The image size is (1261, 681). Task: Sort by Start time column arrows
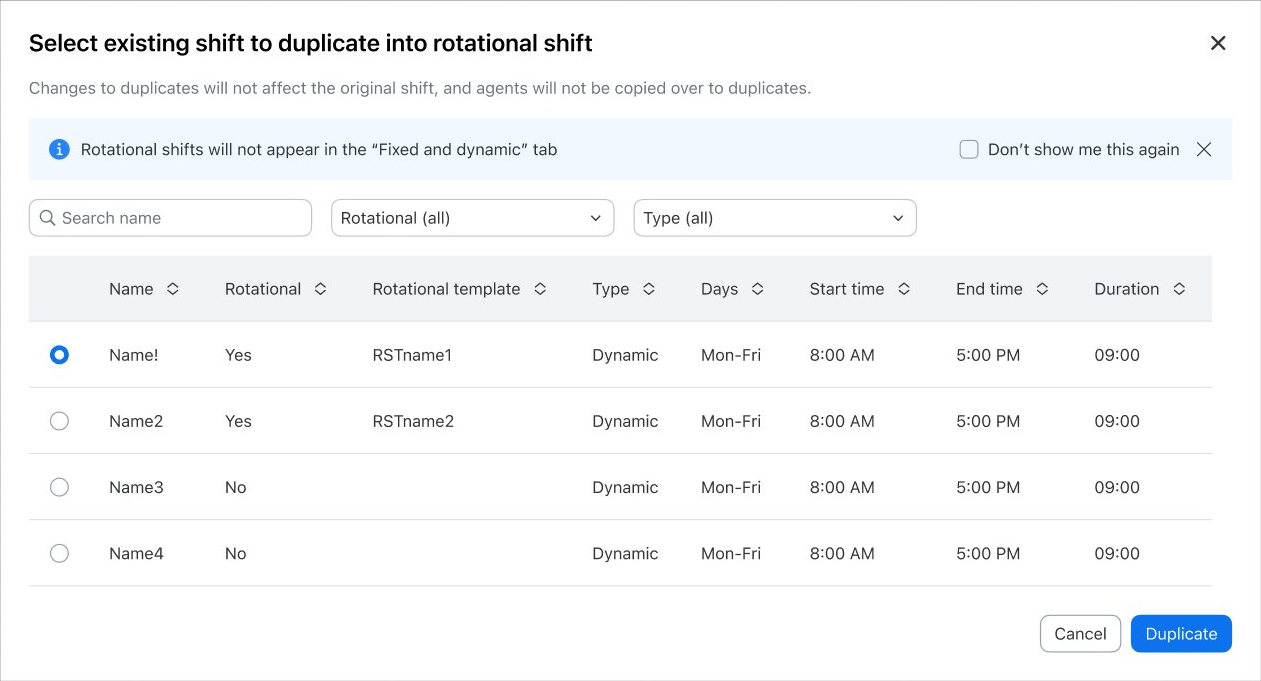coord(904,289)
